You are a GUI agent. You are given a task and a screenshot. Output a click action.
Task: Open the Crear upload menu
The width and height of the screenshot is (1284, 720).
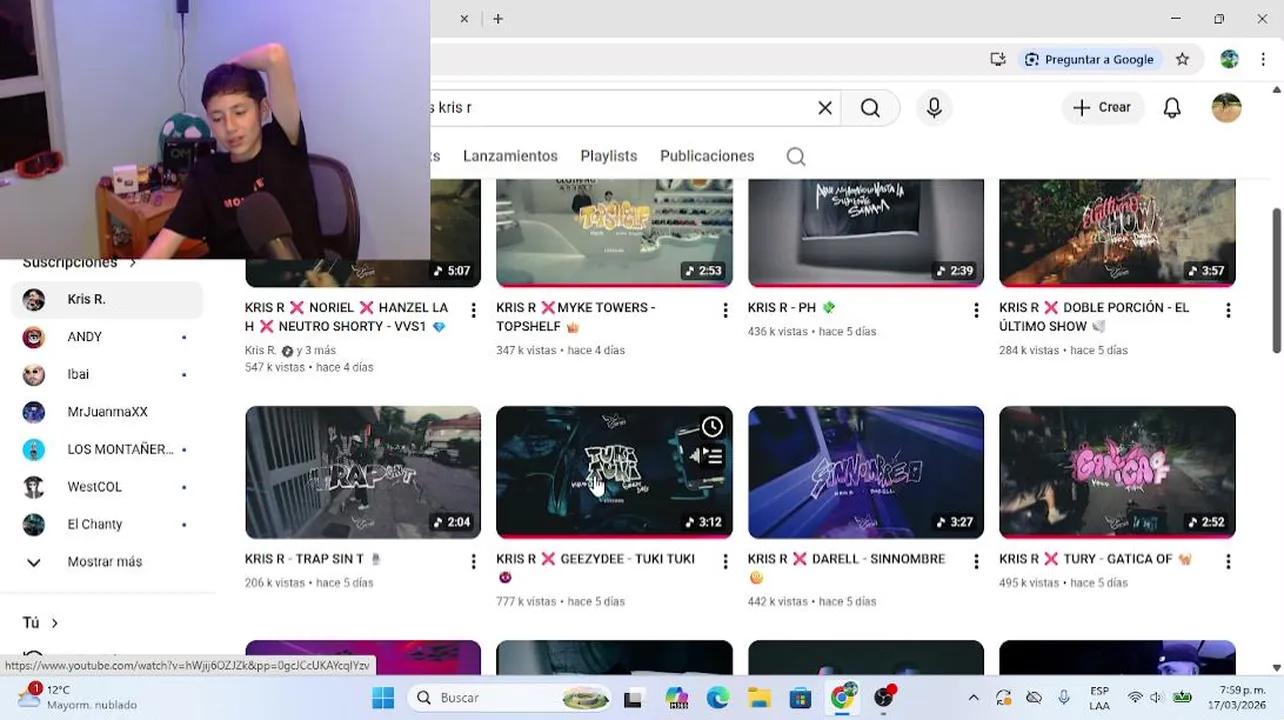1101,108
